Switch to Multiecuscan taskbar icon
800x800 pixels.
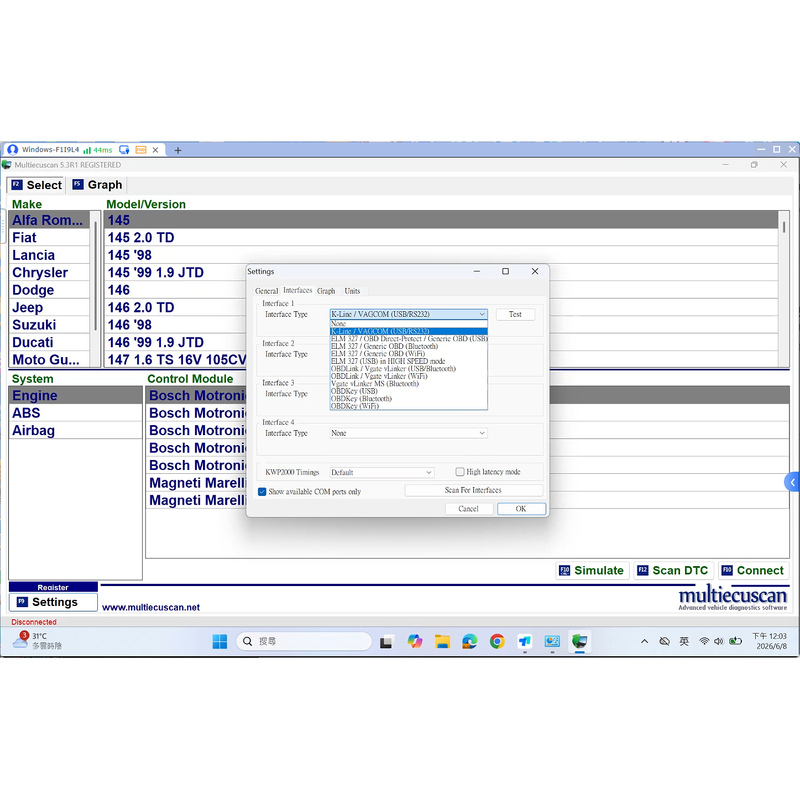[x=580, y=641]
